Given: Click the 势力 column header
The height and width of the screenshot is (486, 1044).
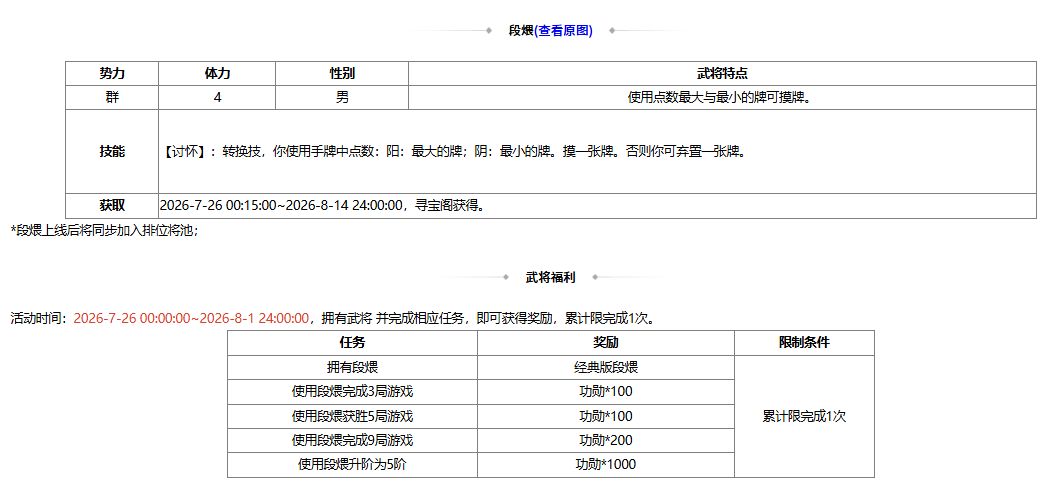Looking at the screenshot, I should pyautogui.click(x=112, y=73).
